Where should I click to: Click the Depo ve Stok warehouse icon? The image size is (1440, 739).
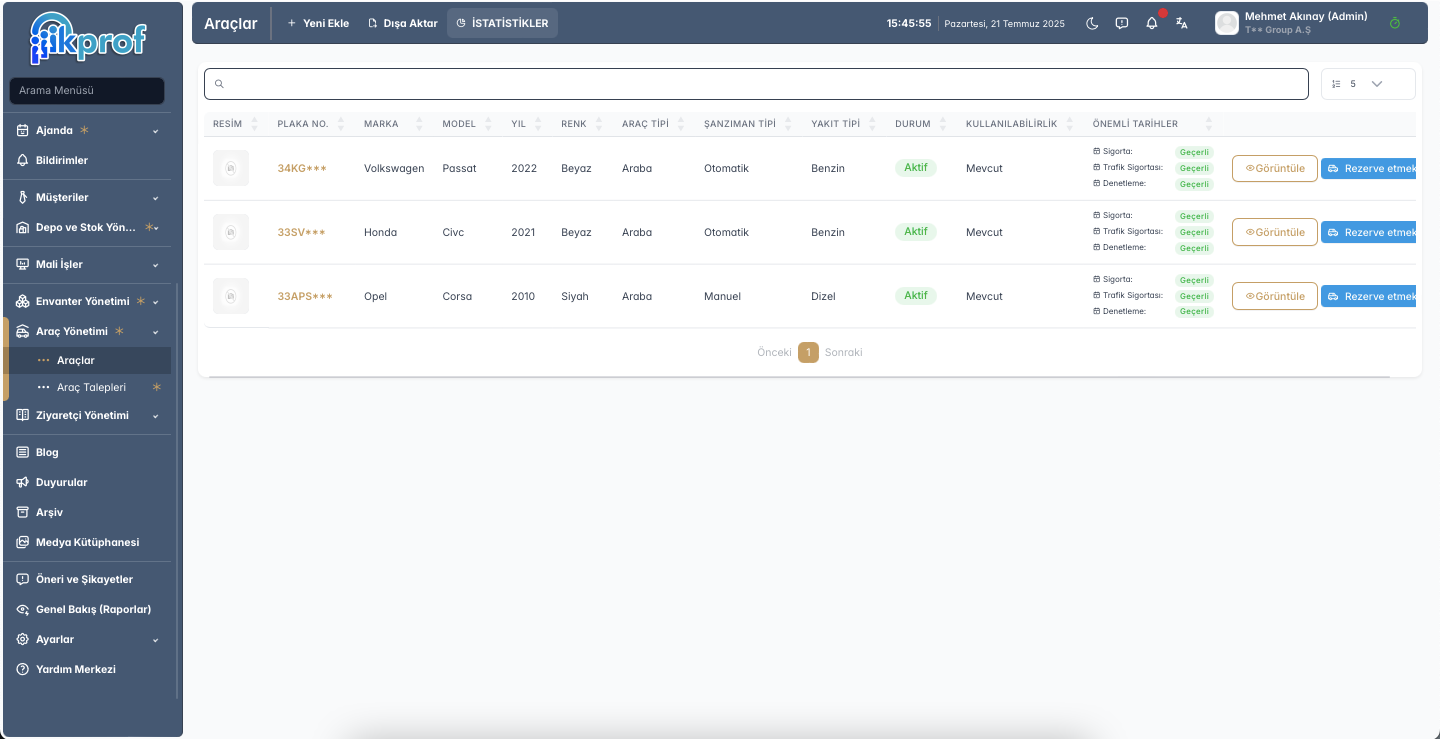[x=23, y=227]
